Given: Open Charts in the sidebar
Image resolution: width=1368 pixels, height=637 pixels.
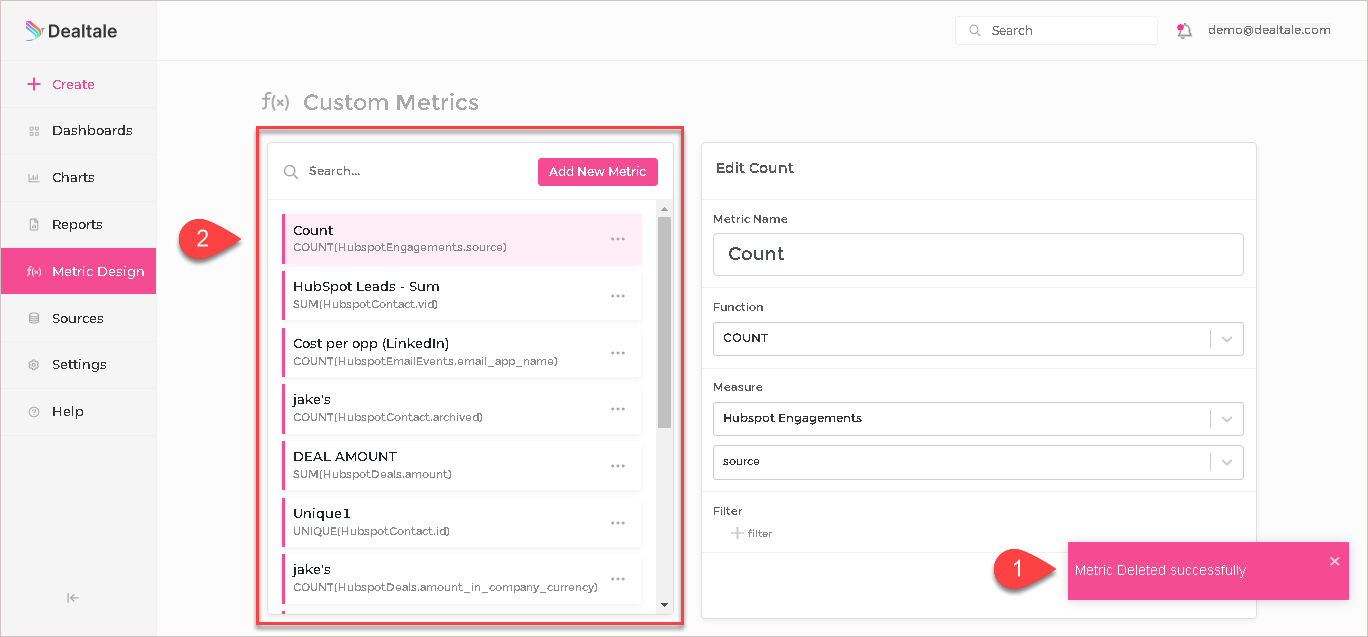Looking at the screenshot, I should 78,177.
